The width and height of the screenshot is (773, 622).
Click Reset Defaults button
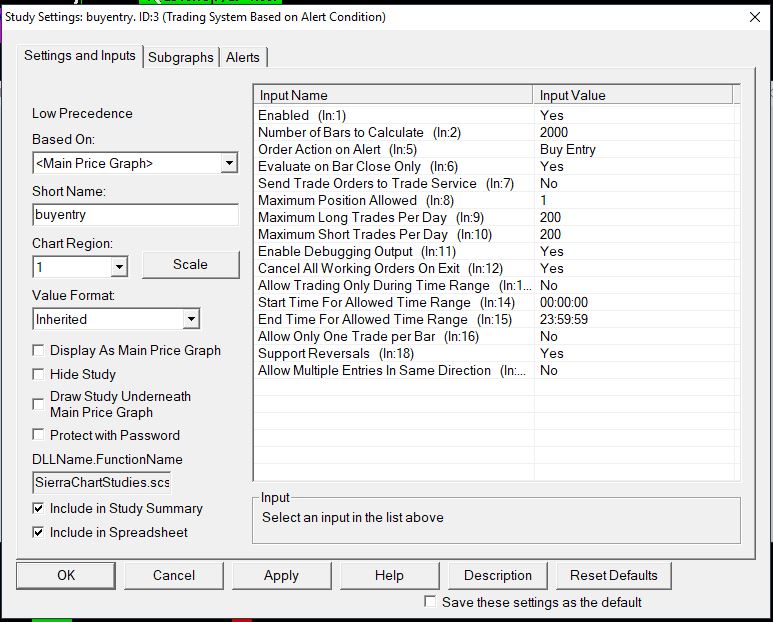pos(613,575)
